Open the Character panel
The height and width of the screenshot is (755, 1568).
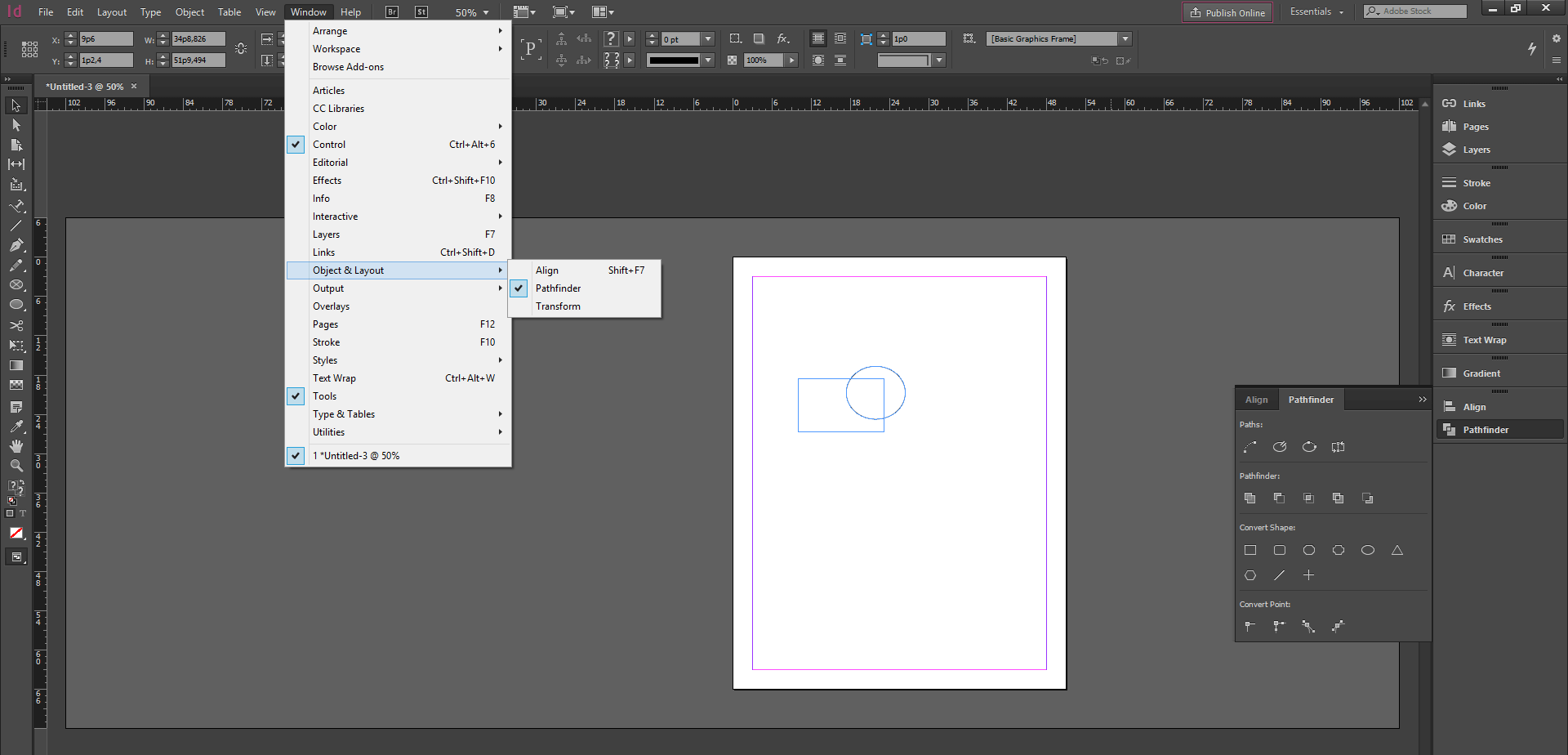tap(1483, 272)
